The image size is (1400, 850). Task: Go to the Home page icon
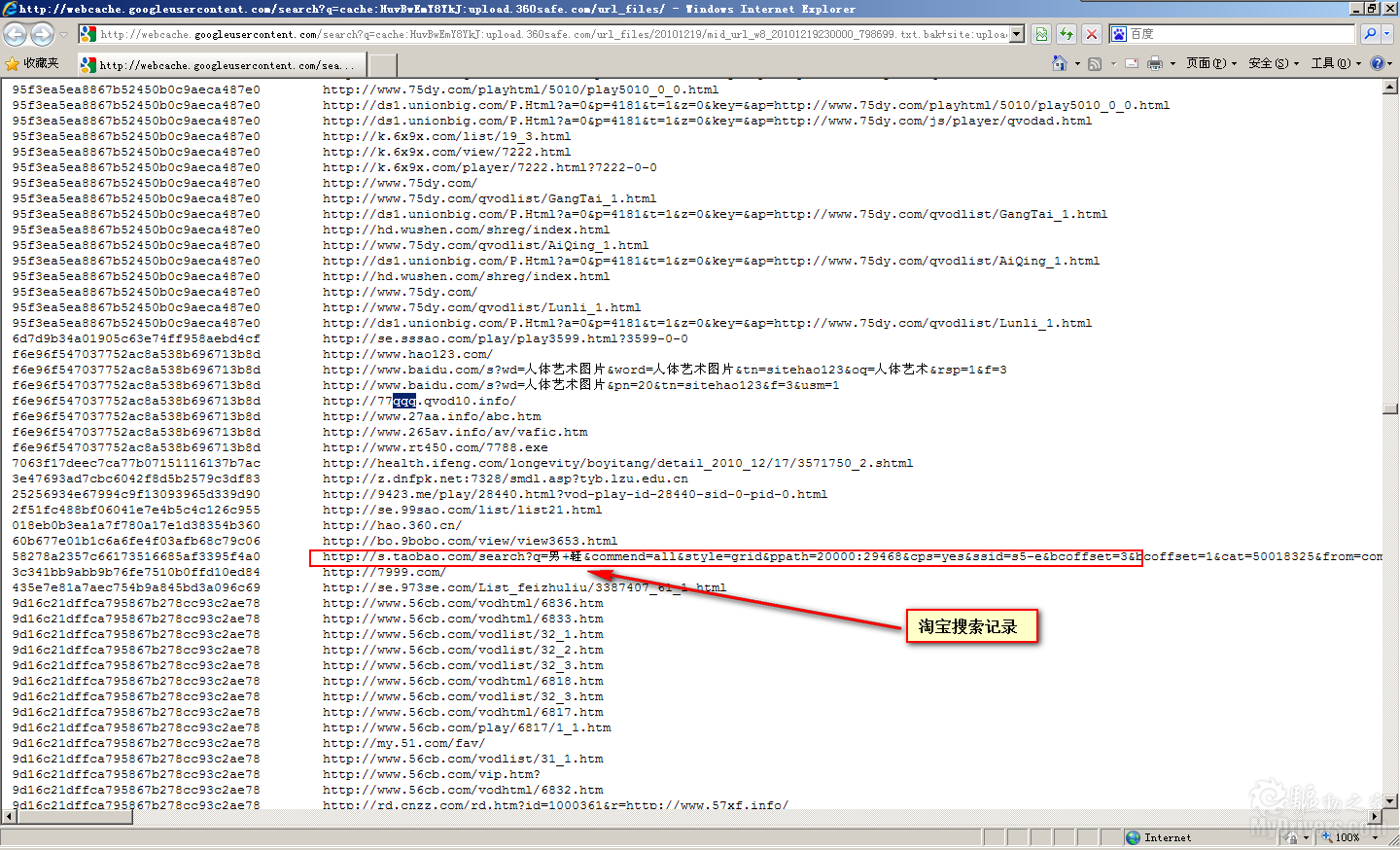(1060, 63)
